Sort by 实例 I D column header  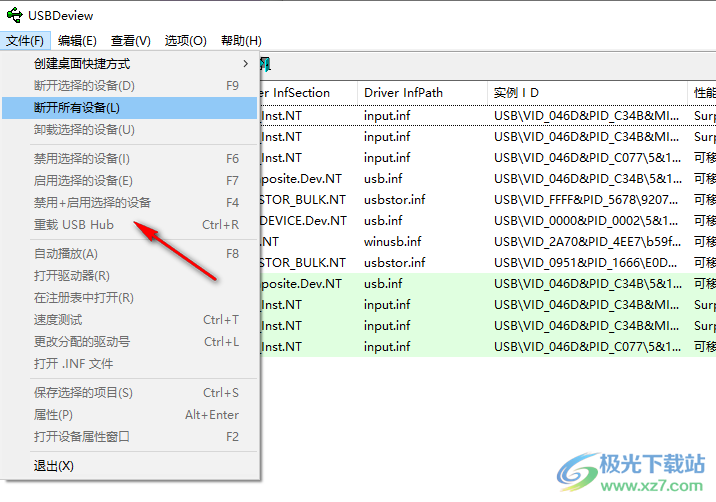[x=587, y=93]
